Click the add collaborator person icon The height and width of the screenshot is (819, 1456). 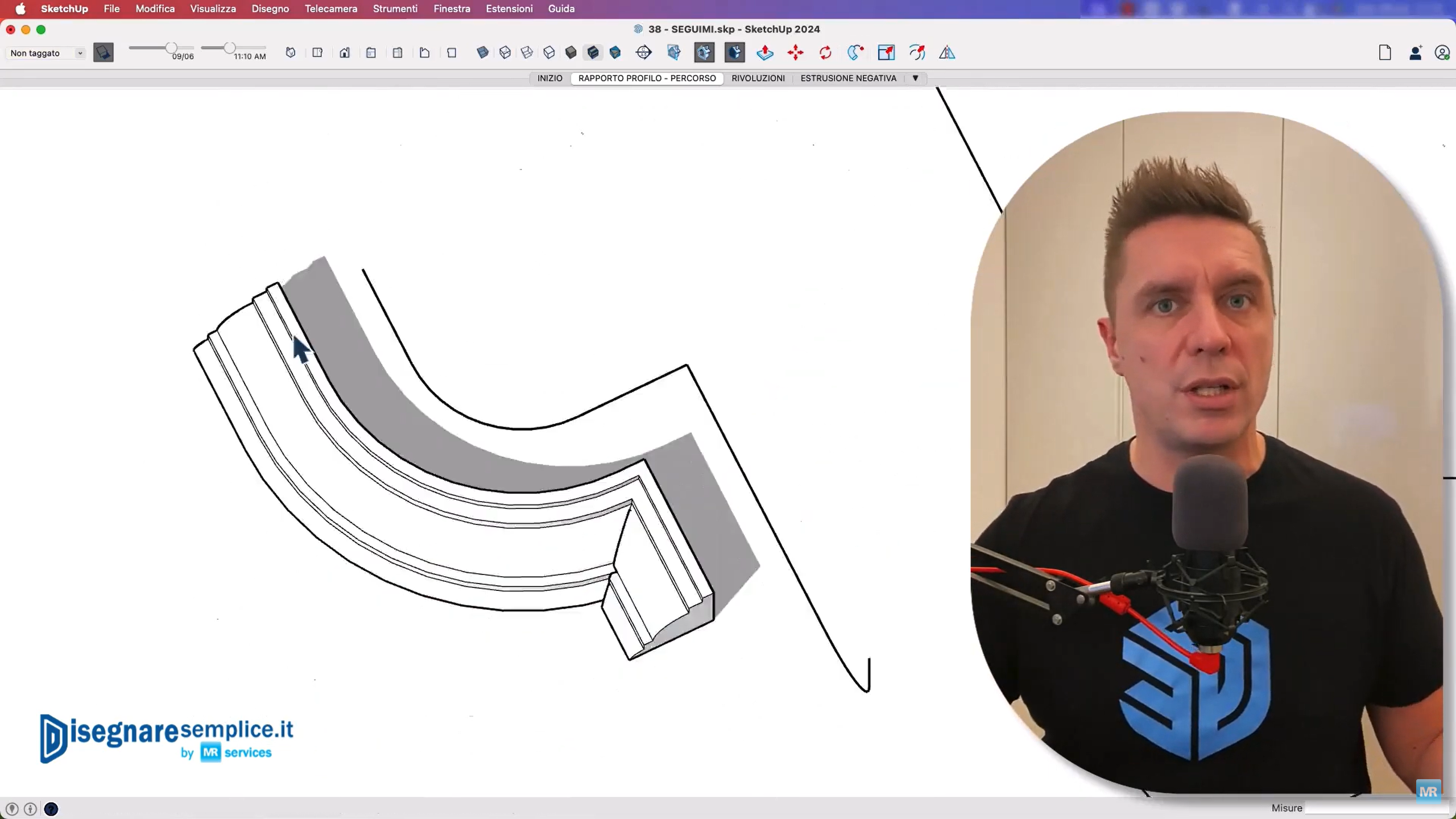tap(1416, 53)
